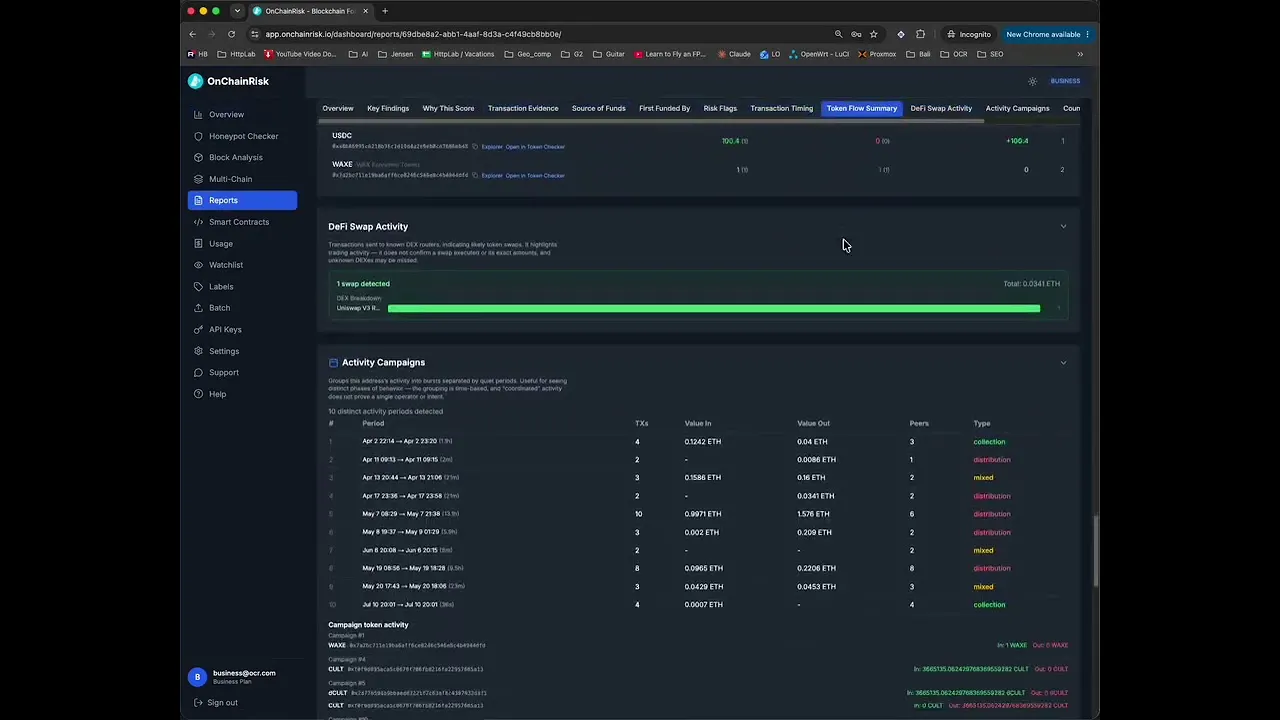
Task: Reload the page with browser refresh icon
Action: pyautogui.click(x=231, y=34)
